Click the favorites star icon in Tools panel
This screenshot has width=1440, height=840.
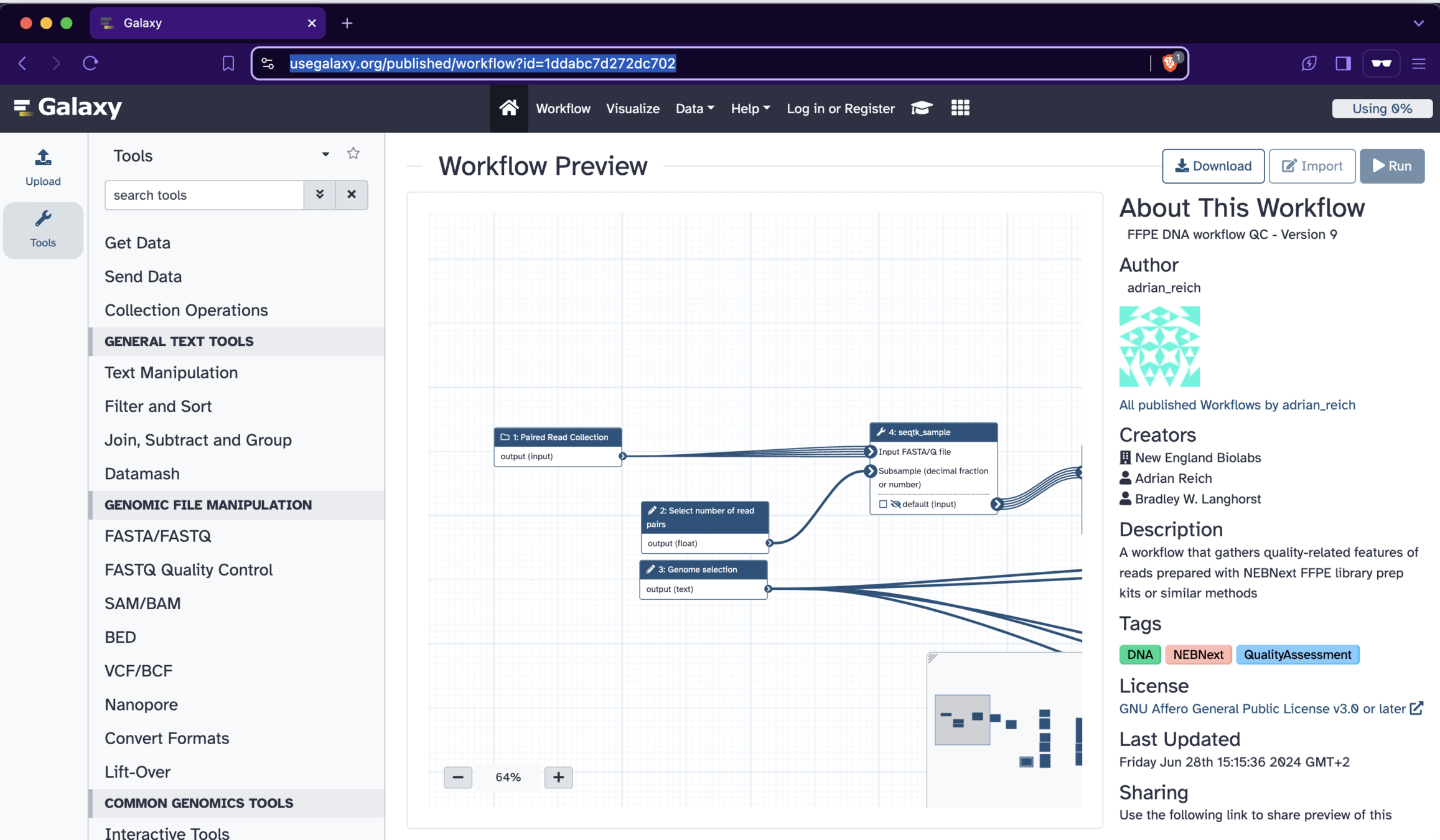tap(353, 154)
